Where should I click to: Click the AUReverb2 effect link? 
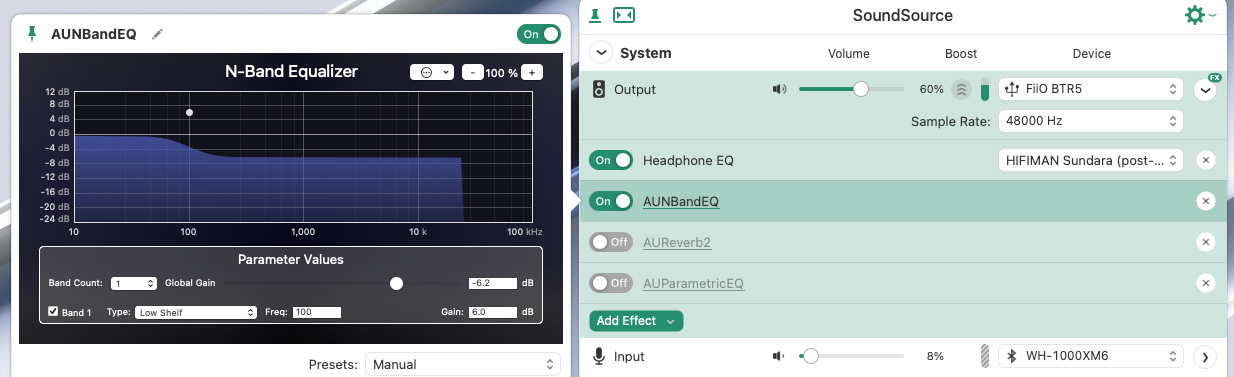[677, 242]
